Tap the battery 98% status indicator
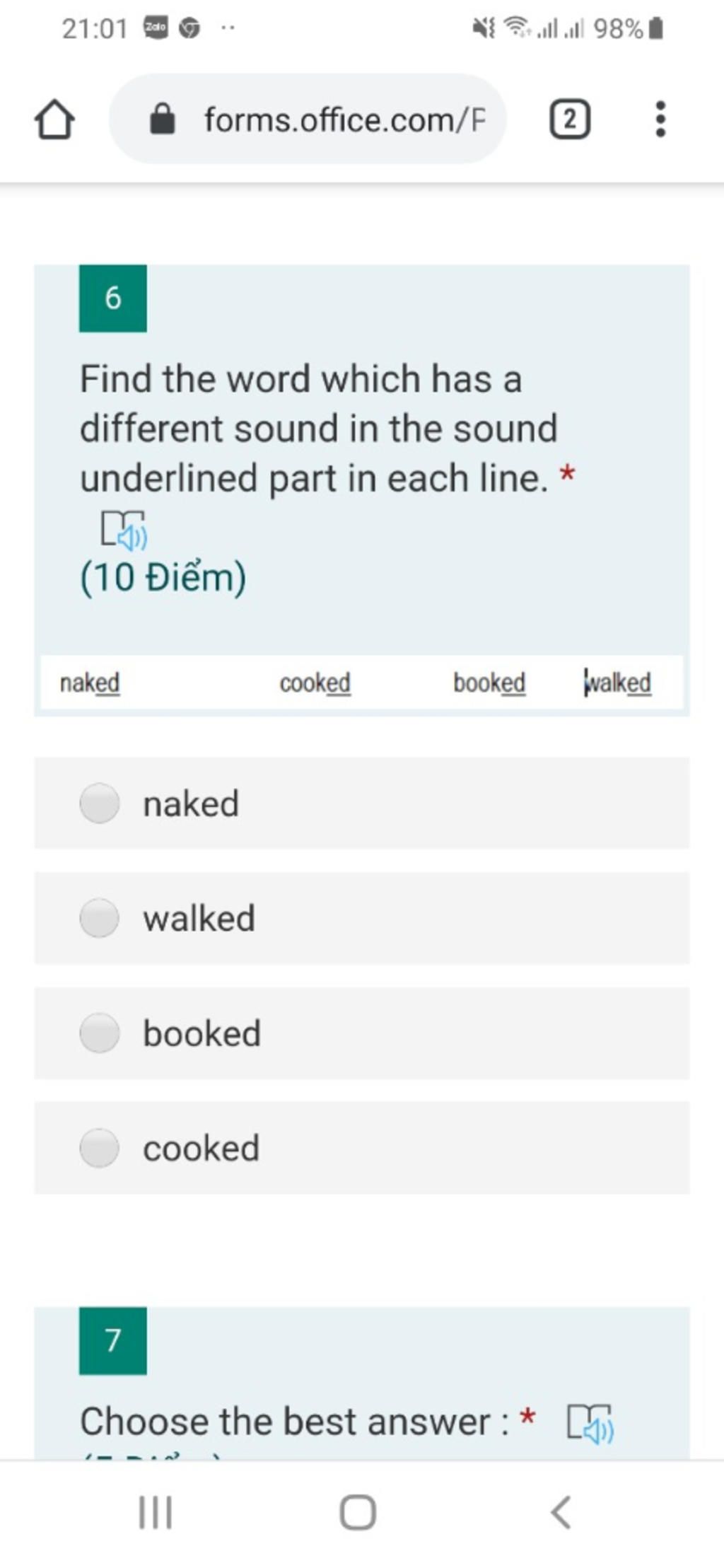 point(628,28)
